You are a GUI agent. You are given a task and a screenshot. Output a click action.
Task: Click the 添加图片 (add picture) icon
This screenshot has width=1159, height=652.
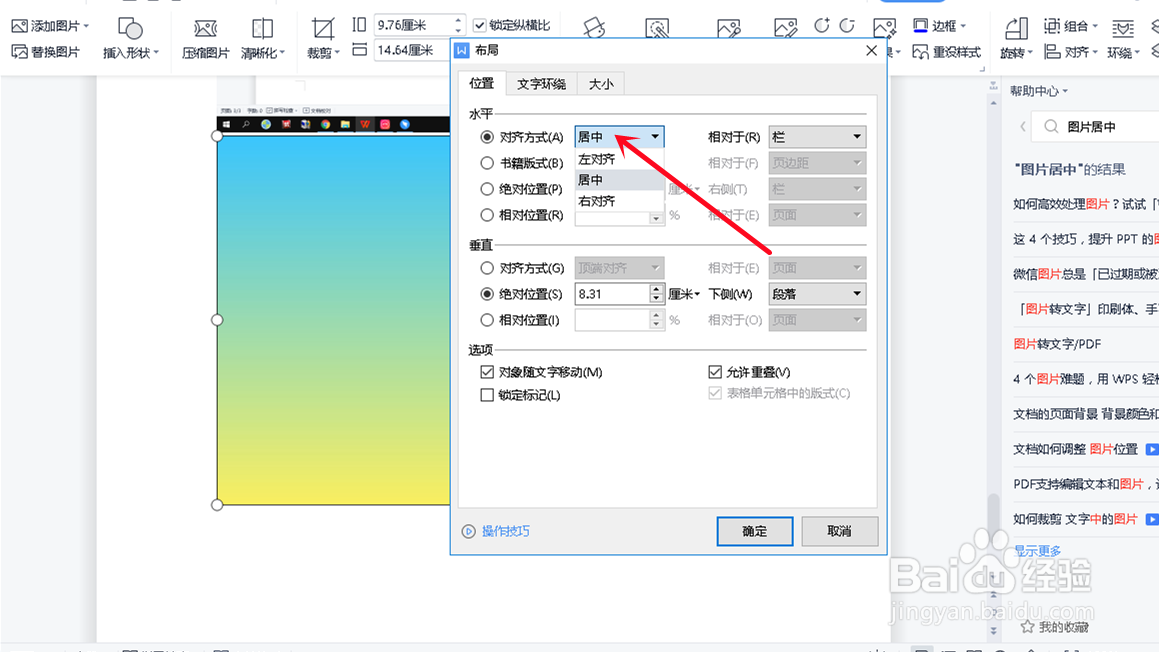pos(19,26)
